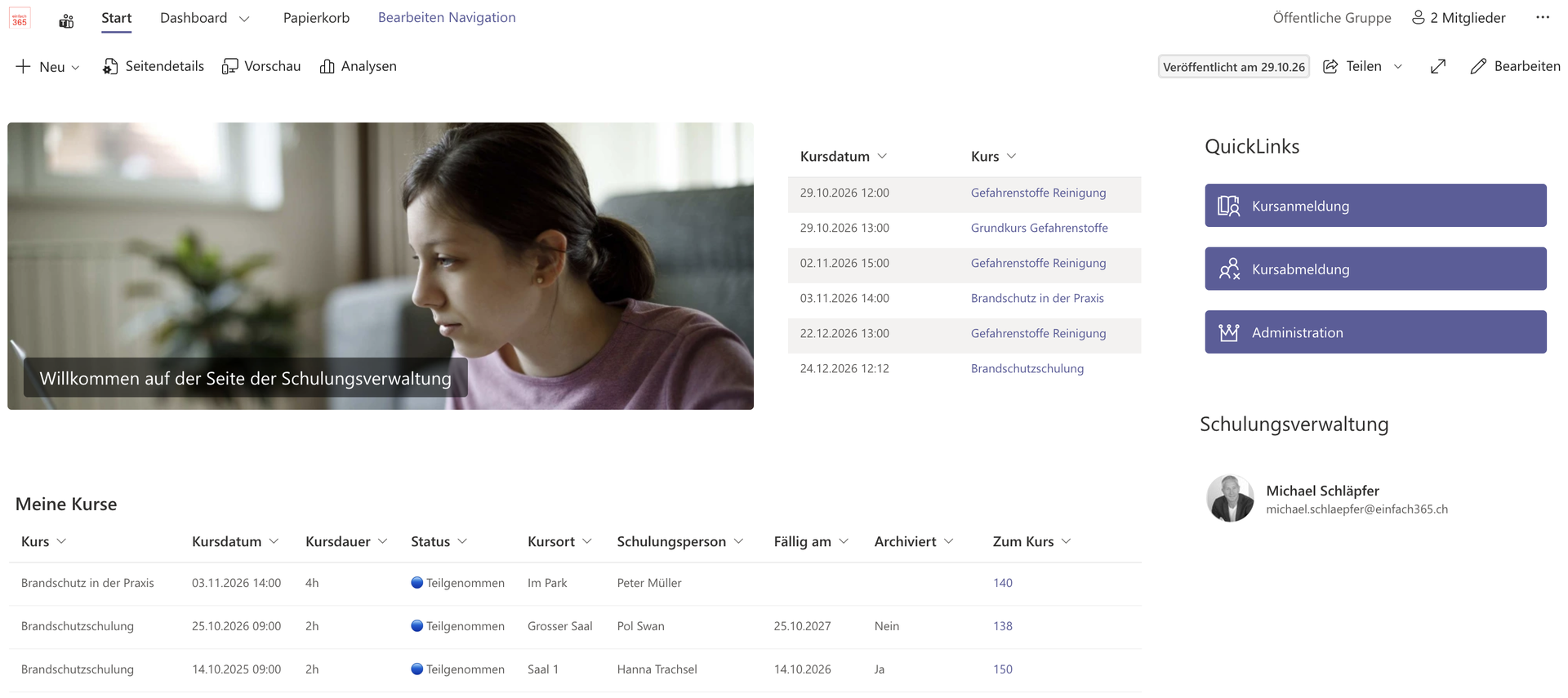Follow course link 138

[1003, 626]
